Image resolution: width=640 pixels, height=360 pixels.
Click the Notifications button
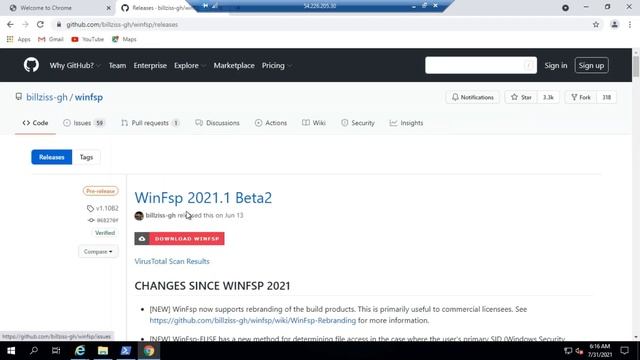point(472,97)
